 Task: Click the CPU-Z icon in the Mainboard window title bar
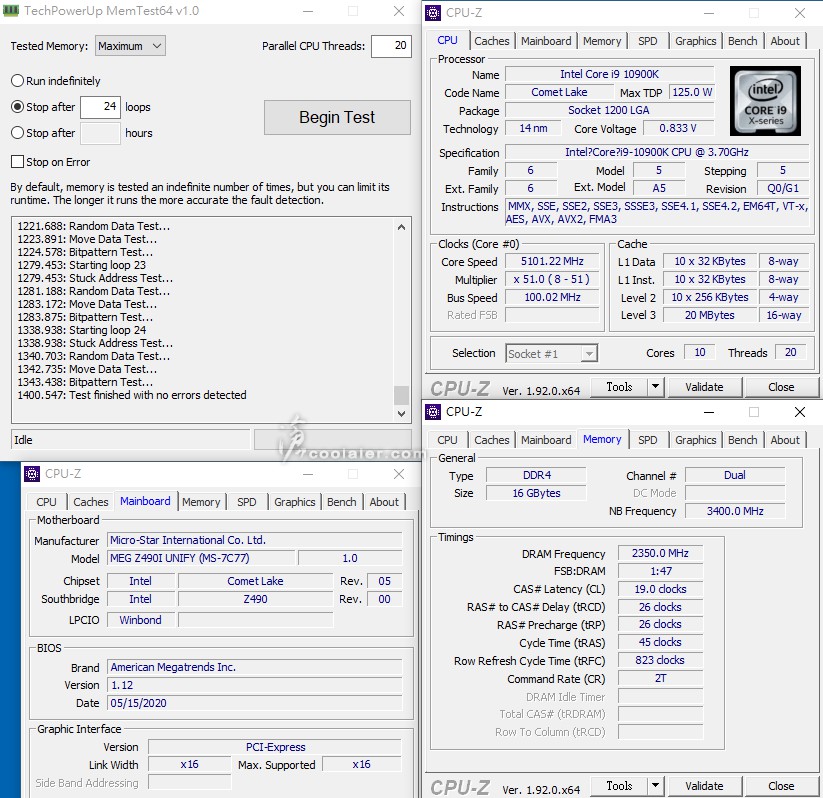(x=32, y=474)
